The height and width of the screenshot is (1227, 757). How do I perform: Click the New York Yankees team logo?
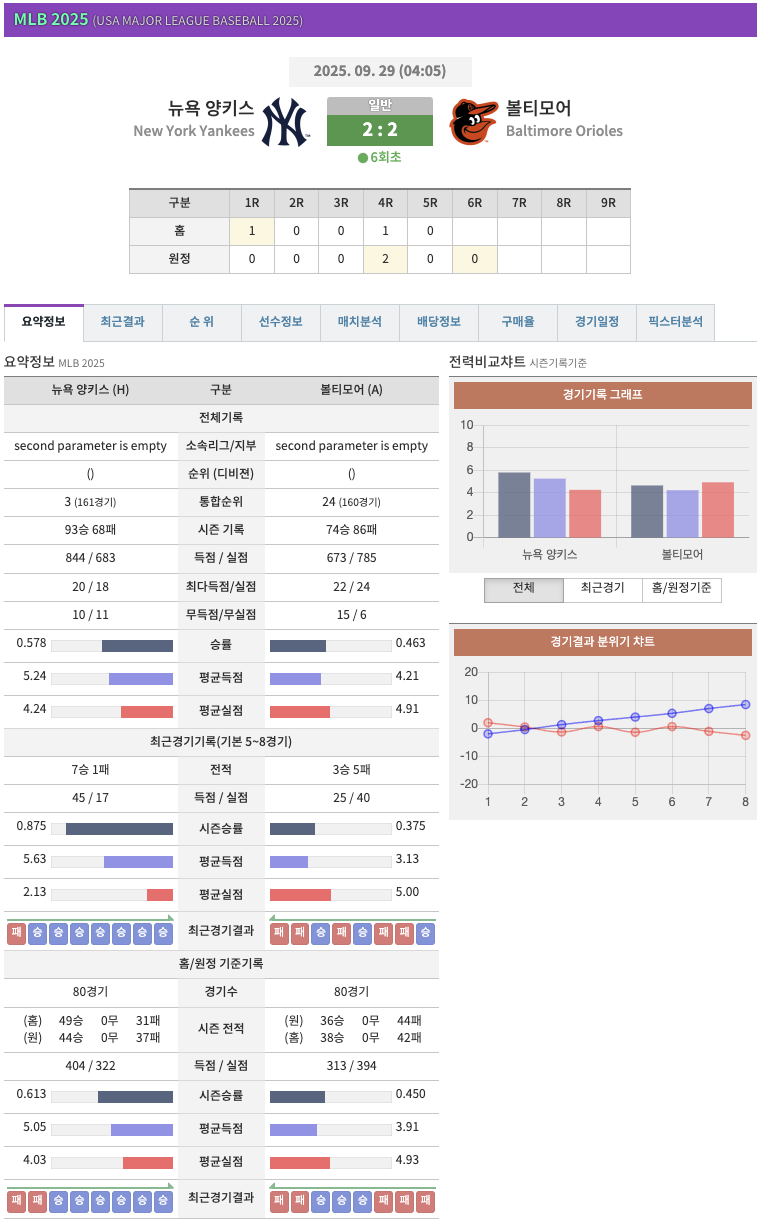coord(286,122)
